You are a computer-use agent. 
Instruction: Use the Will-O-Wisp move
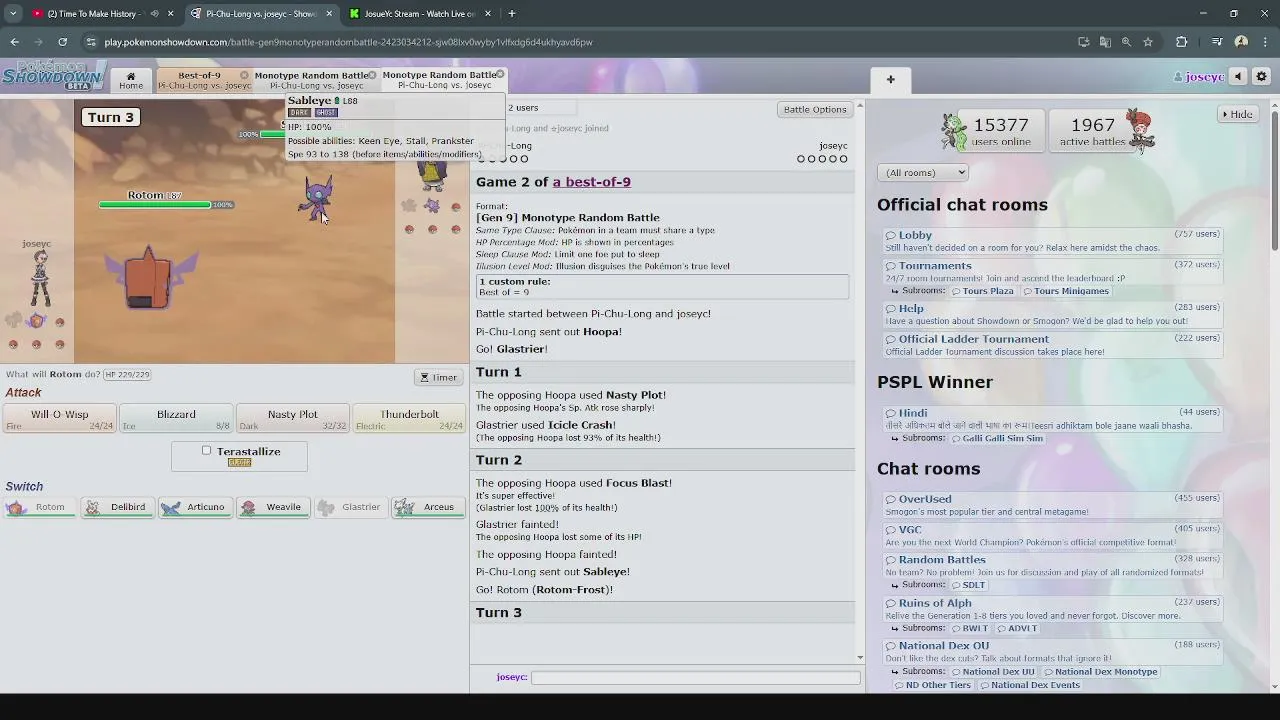click(x=60, y=419)
